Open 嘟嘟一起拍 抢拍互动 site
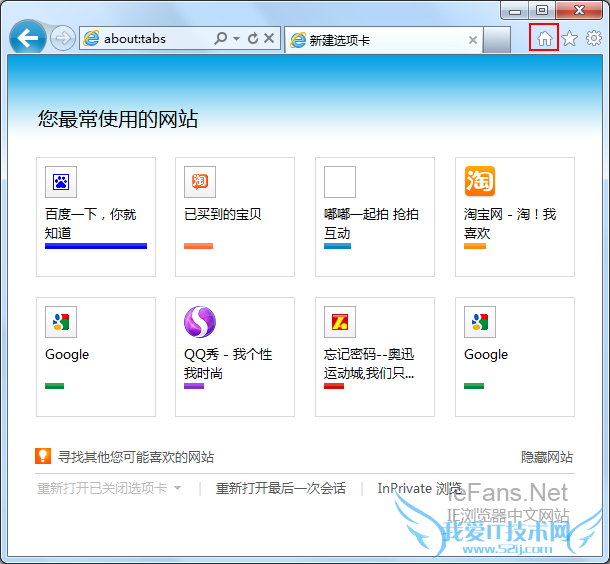The height and width of the screenshot is (564, 610). [375, 217]
